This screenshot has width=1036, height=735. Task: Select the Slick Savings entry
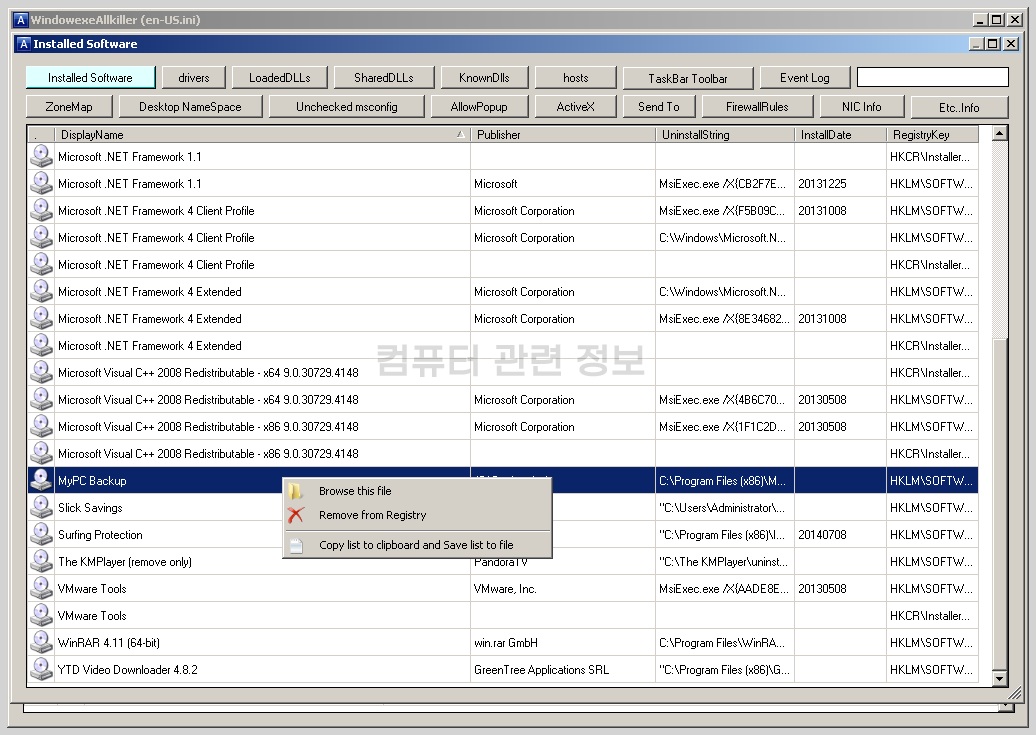503,508
